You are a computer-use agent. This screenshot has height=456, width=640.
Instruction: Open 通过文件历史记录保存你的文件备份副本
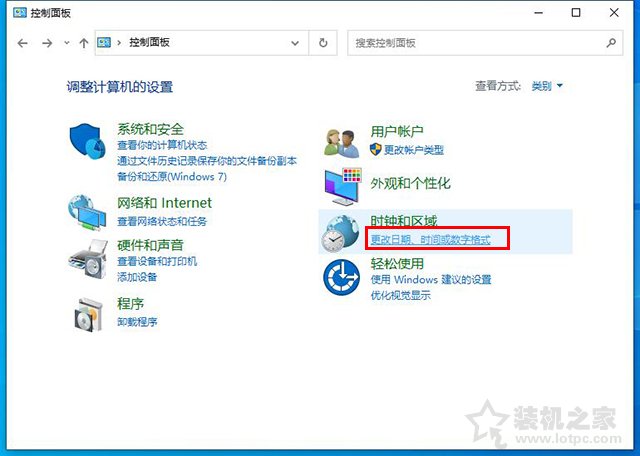[207, 161]
